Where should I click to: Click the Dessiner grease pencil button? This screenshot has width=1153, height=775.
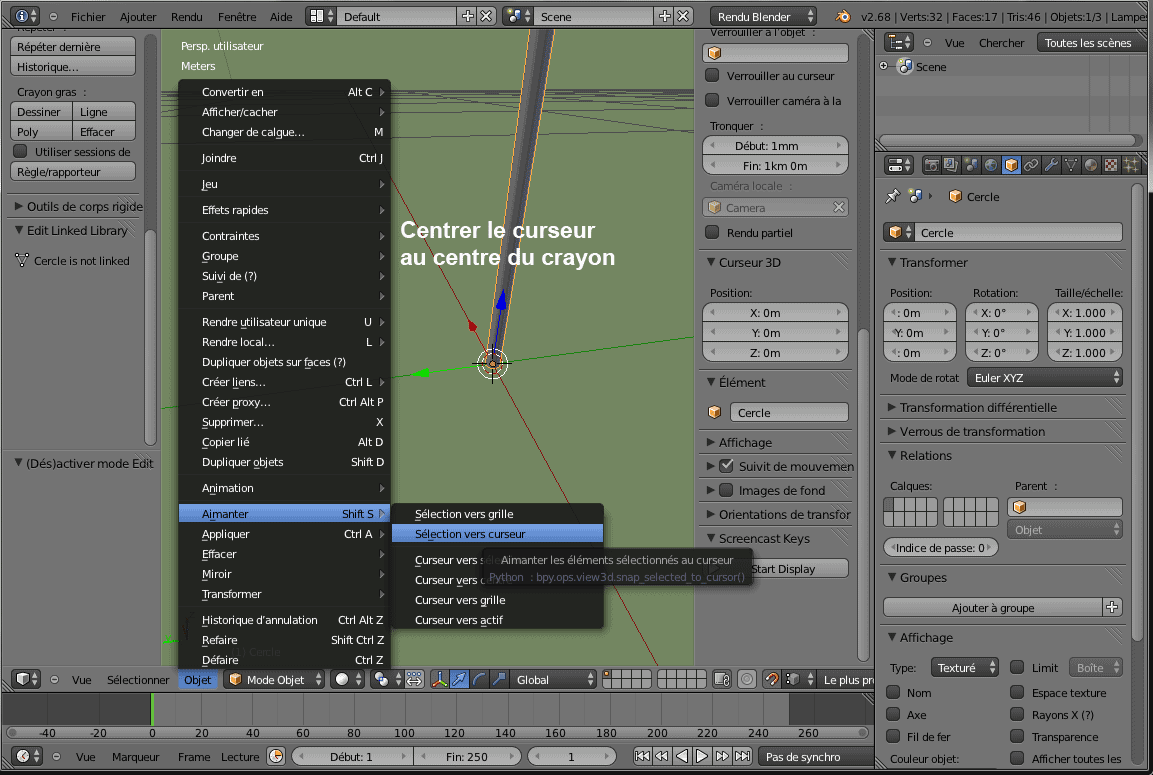[x=41, y=112]
